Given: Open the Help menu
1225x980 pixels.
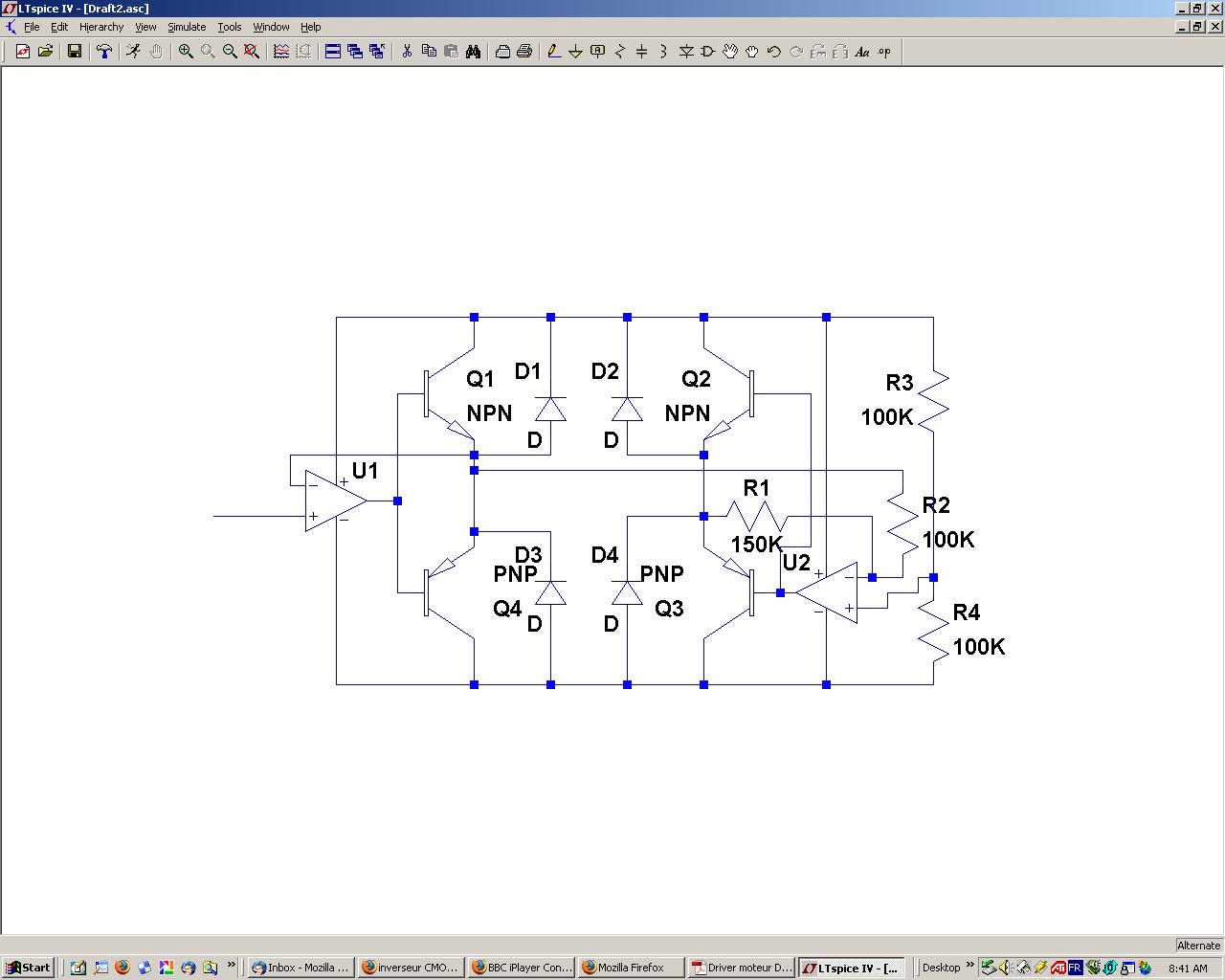Looking at the screenshot, I should point(311,27).
